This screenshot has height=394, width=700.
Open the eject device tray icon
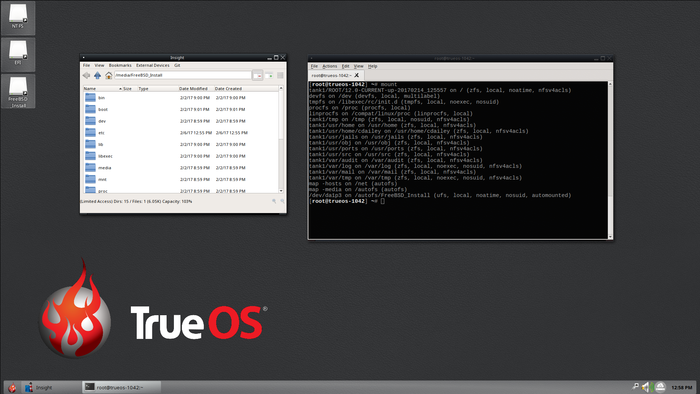[x=660, y=387]
